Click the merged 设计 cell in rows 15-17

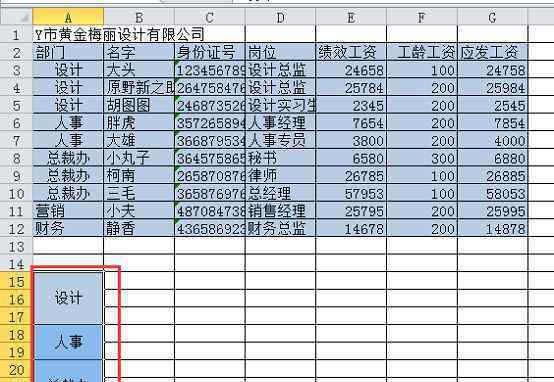pyautogui.click(x=68, y=298)
